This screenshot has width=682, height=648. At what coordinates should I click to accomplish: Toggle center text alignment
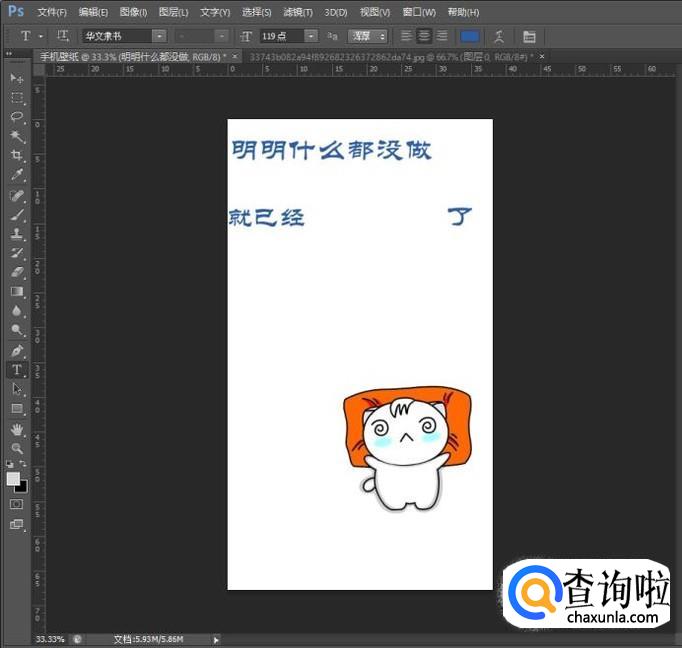[424, 36]
